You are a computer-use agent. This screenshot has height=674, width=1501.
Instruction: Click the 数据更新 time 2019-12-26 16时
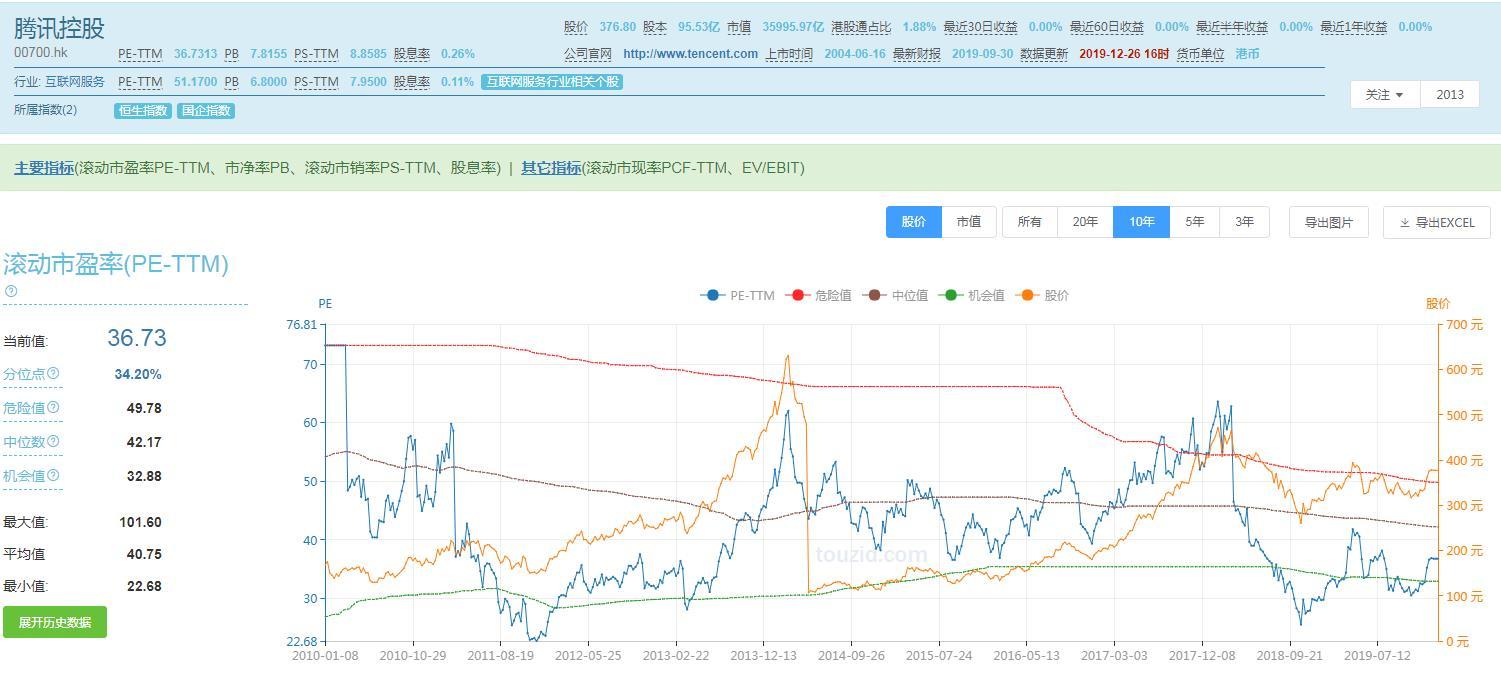1124,54
